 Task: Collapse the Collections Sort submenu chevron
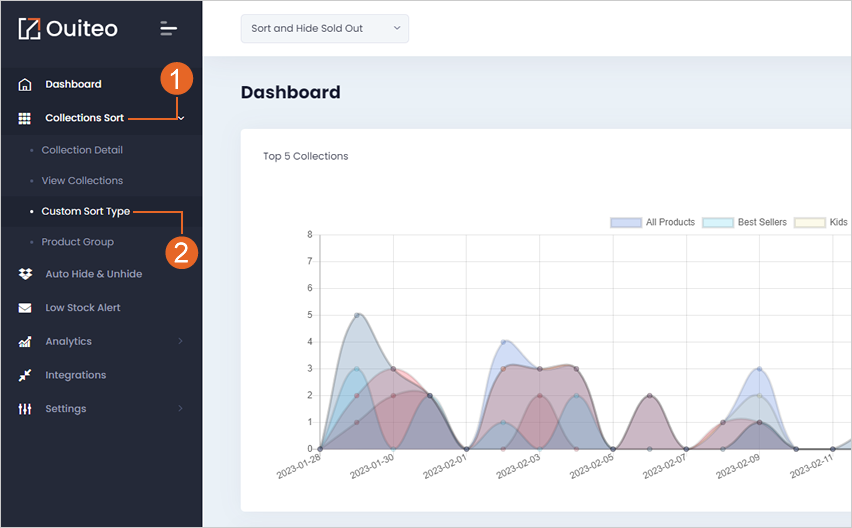point(181,118)
